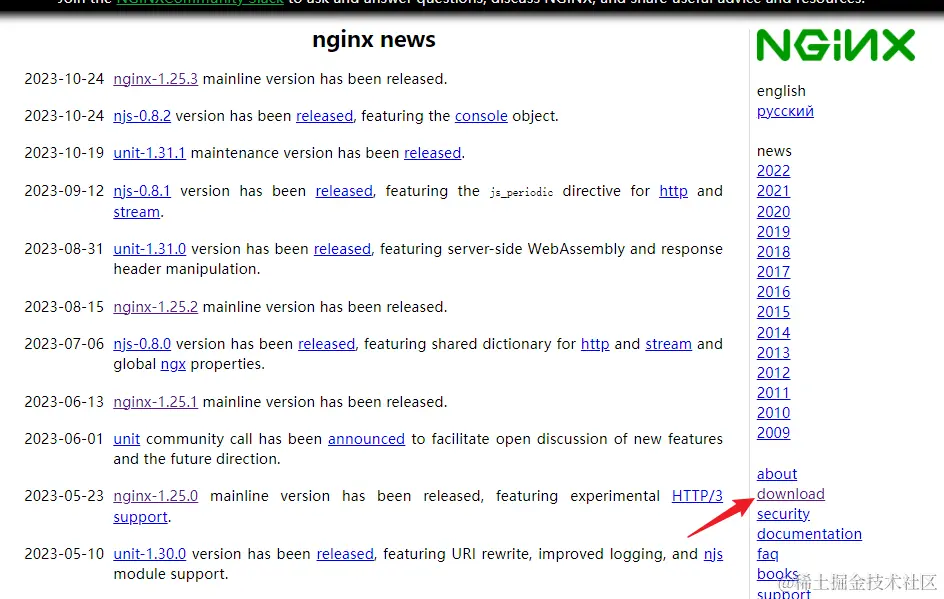The width and height of the screenshot is (944, 599).
Task: Click 'released' link in njs-0.8.1 row
Action: click(x=344, y=191)
